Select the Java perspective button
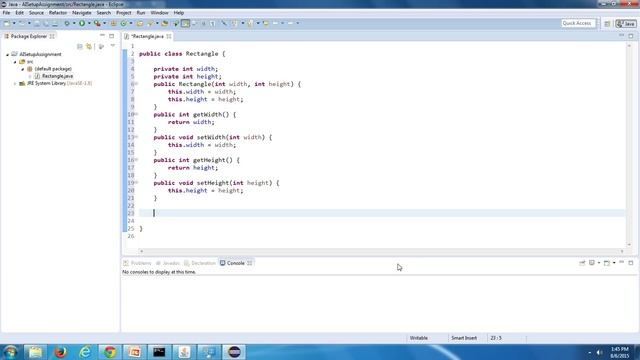The width and height of the screenshot is (640, 360). coord(626,24)
